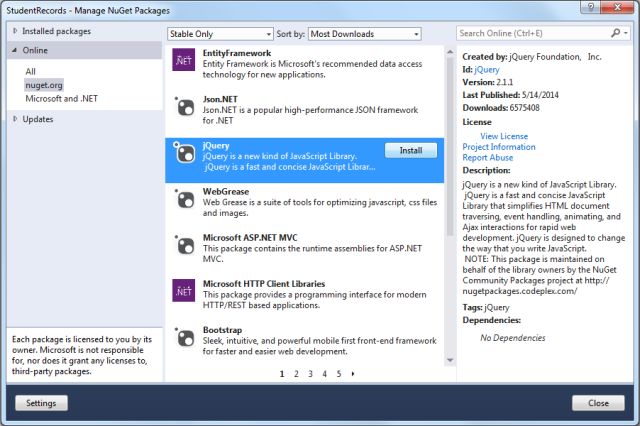Screen dimensions: 640x426
Task: Select All under Online sources
Action: (x=30, y=71)
